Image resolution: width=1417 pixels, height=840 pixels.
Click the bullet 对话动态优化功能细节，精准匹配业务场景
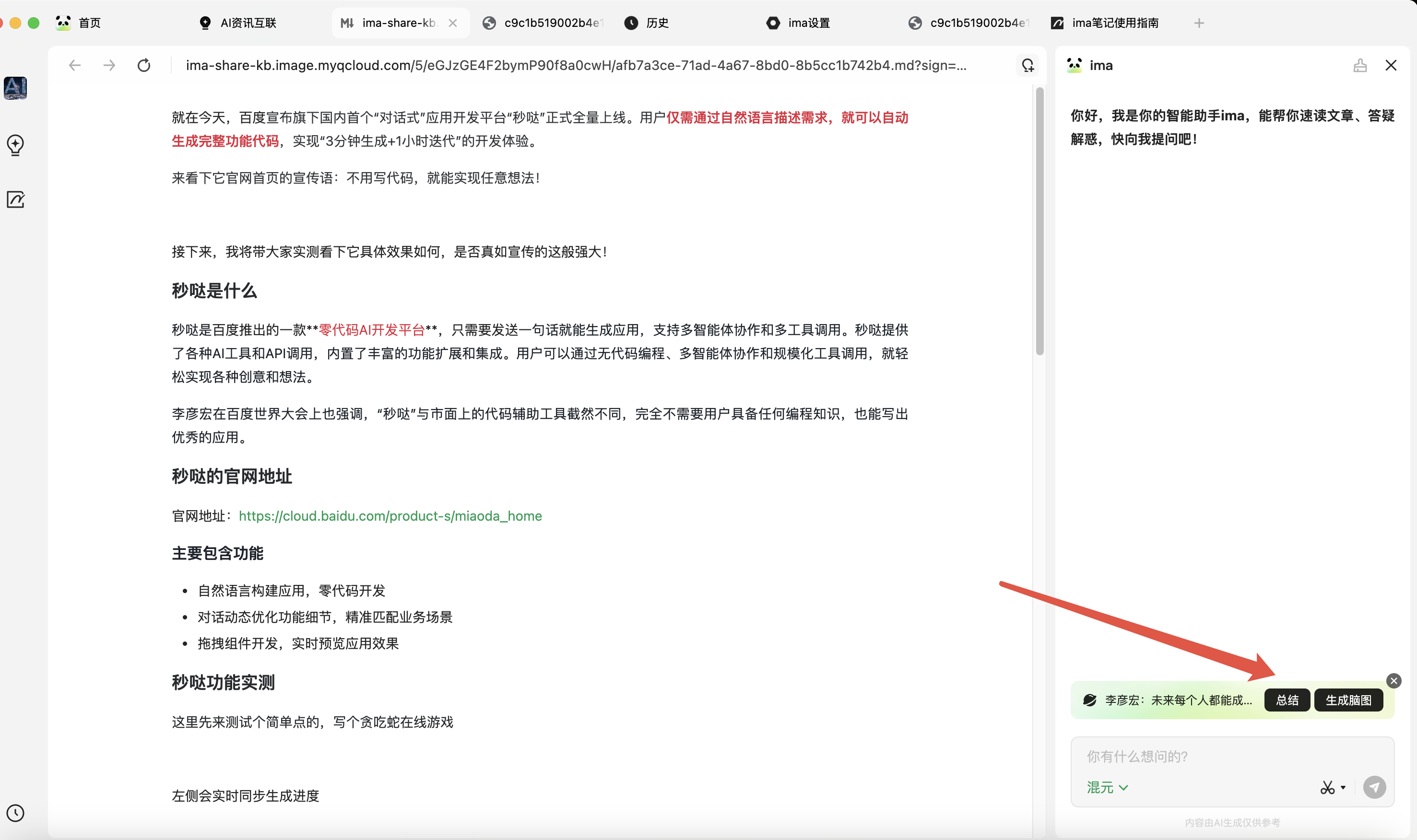pyautogui.click(x=325, y=617)
